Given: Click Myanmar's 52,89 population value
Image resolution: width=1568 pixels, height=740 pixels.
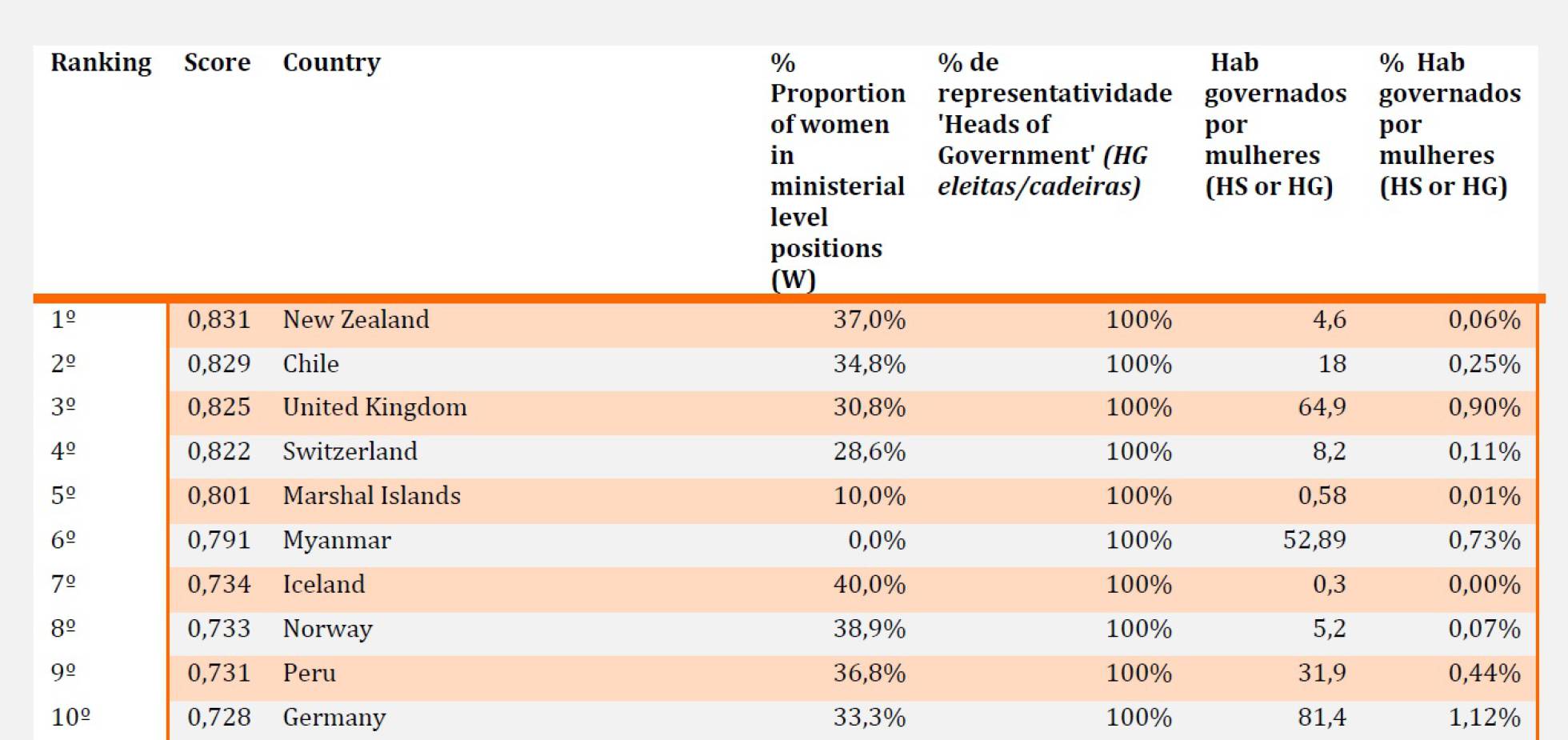Looking at the screenshot, I should [1314, 540].
